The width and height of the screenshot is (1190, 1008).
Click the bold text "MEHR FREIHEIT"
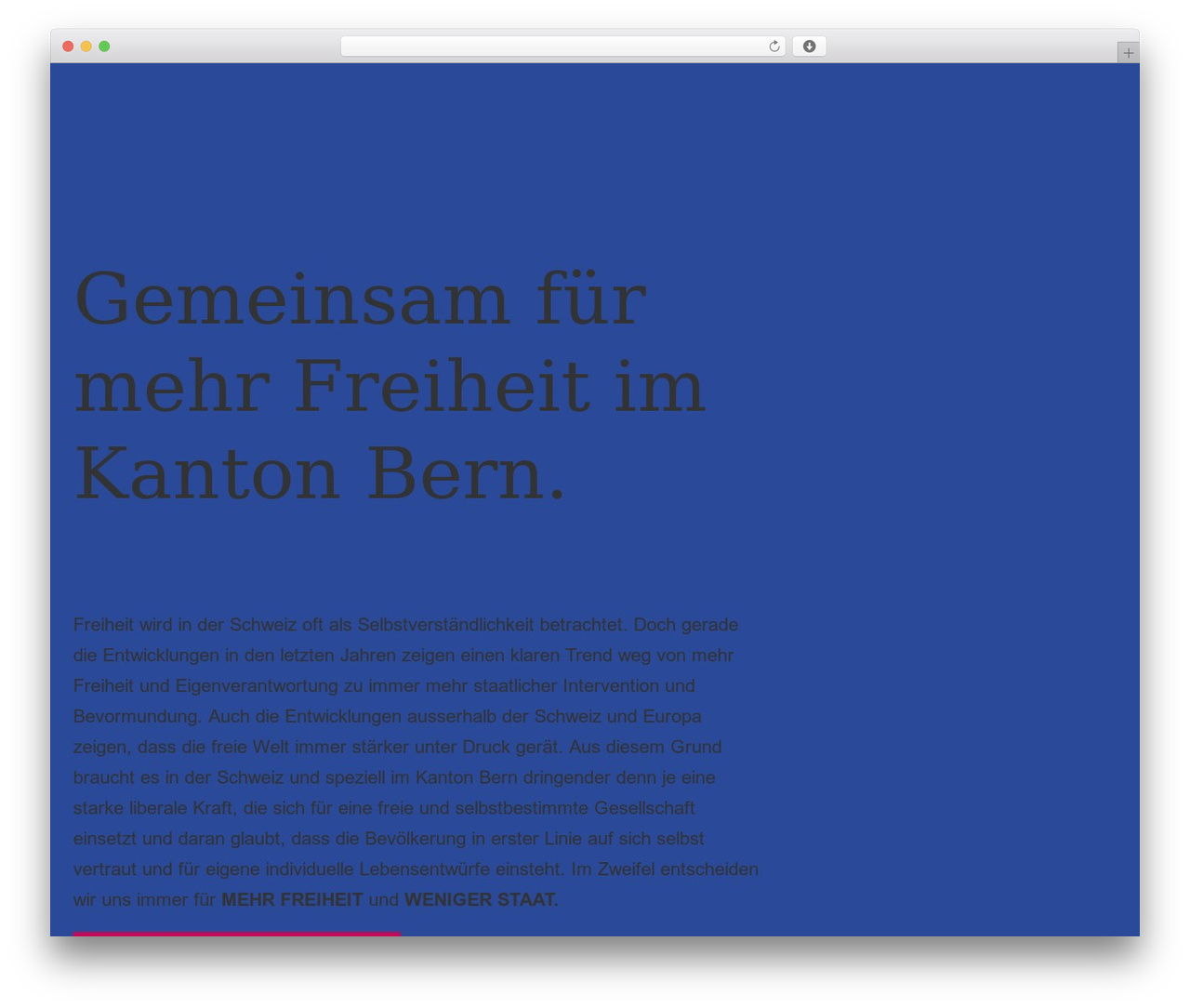292,899
